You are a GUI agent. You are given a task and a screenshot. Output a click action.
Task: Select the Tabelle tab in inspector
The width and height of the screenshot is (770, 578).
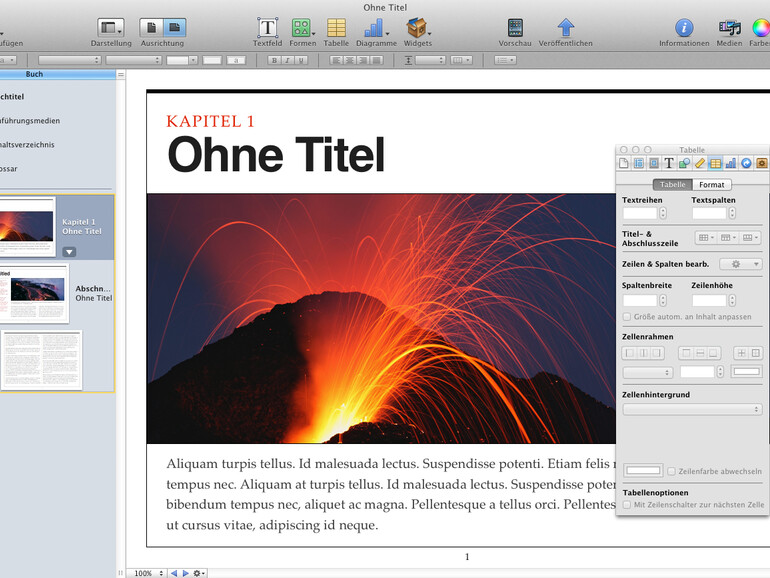[x=673, y=185]
